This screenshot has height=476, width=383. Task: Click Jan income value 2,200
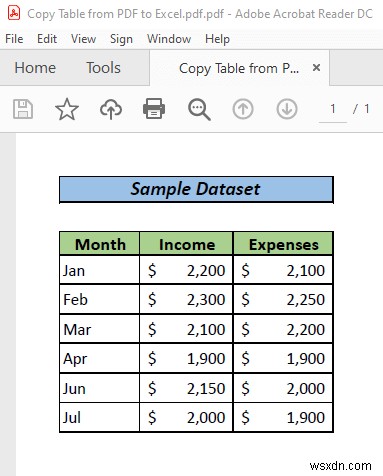(206, 270)
